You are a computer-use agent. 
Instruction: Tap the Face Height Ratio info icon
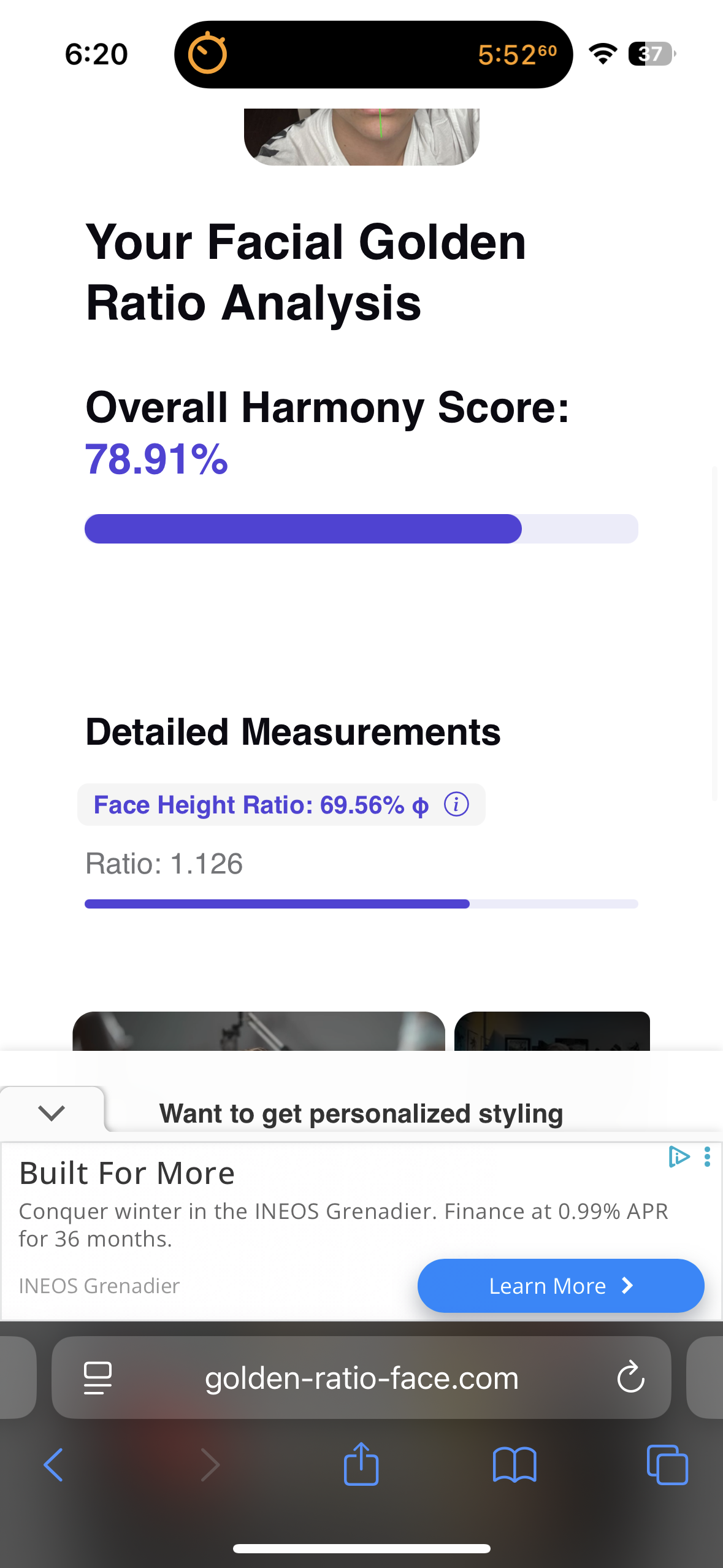456,804
